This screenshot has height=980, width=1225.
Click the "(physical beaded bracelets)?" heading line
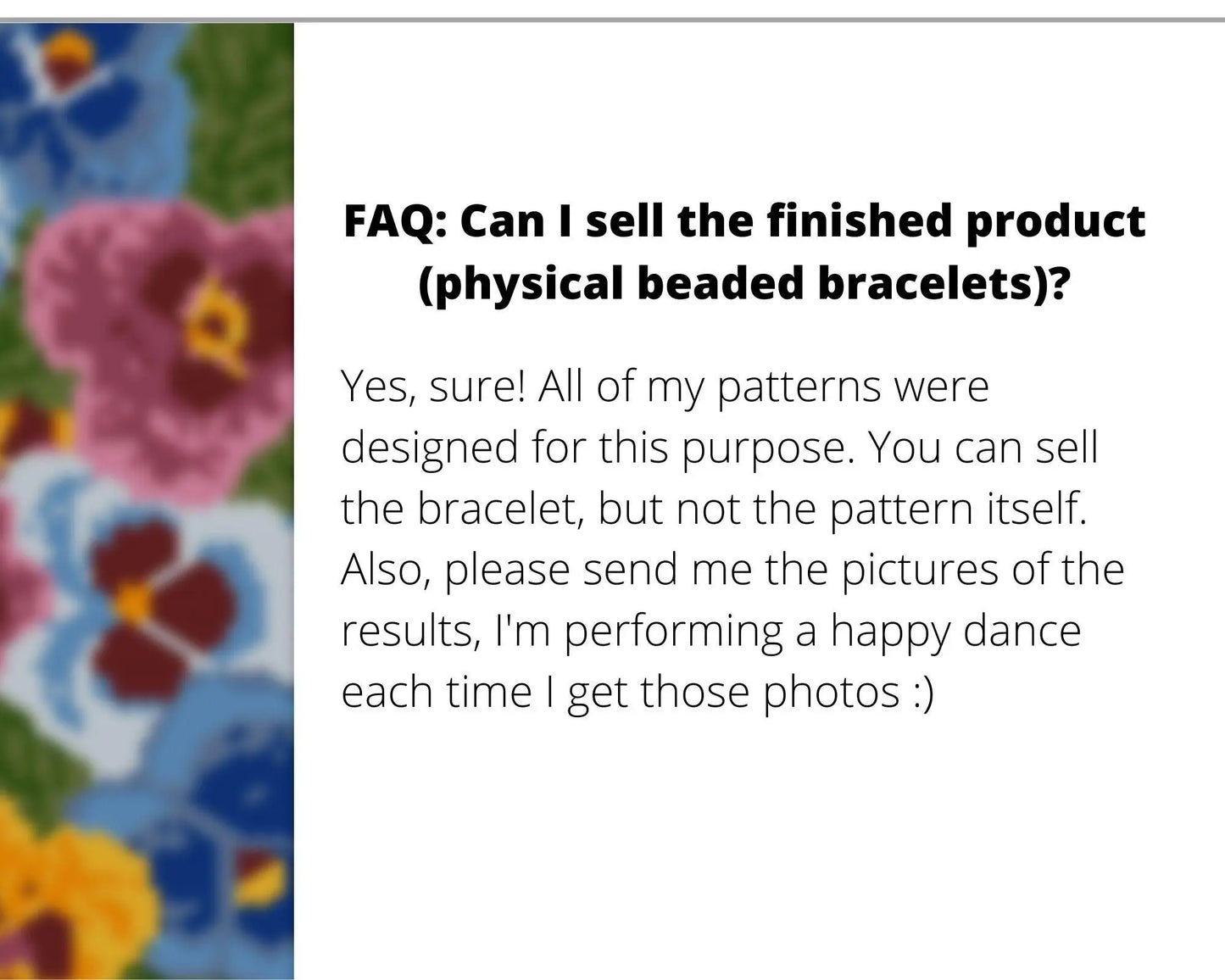743,283
